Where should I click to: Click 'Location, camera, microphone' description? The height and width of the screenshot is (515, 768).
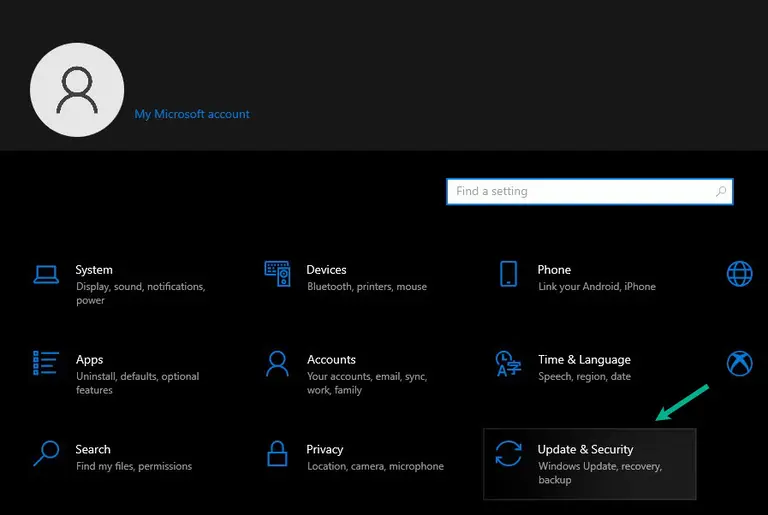[375, 466]
